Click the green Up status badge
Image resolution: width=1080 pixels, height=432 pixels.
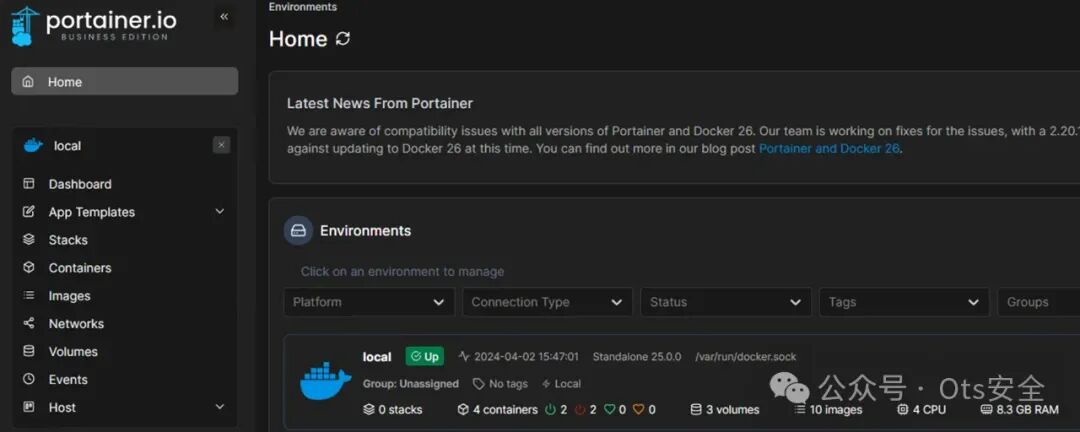tap(424, 356)
